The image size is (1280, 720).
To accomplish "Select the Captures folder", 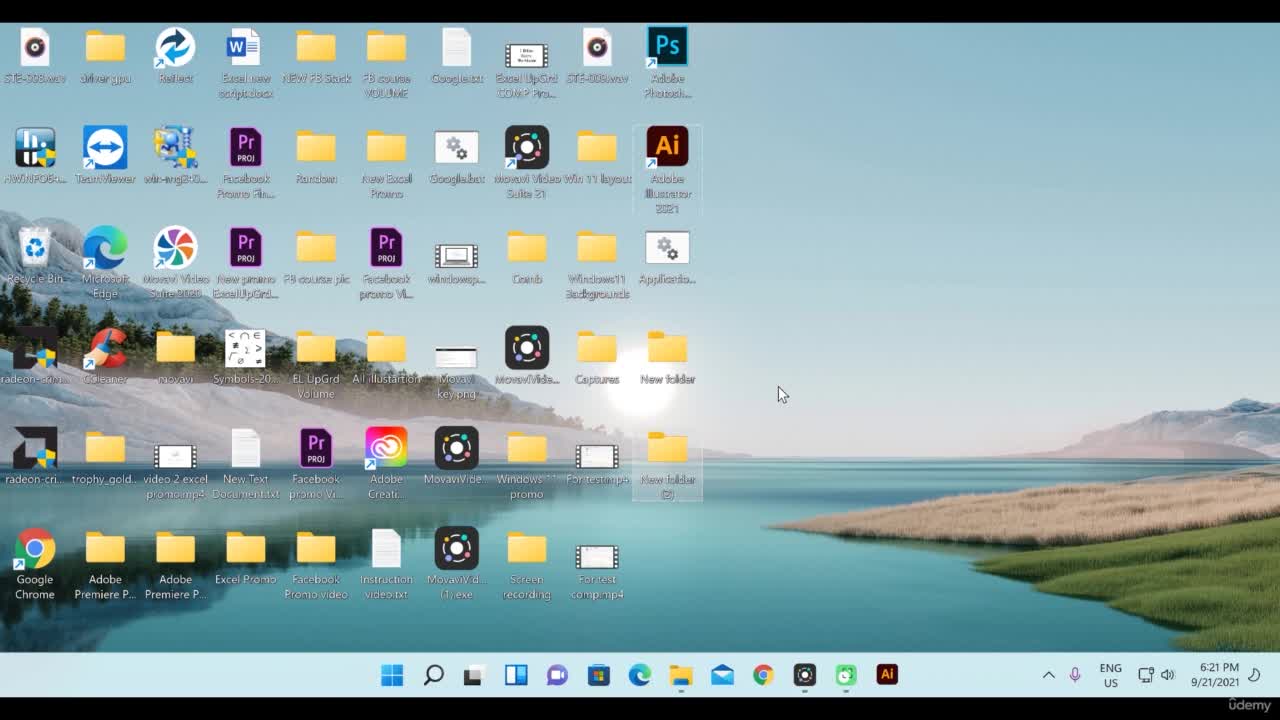I will point(597,355).
